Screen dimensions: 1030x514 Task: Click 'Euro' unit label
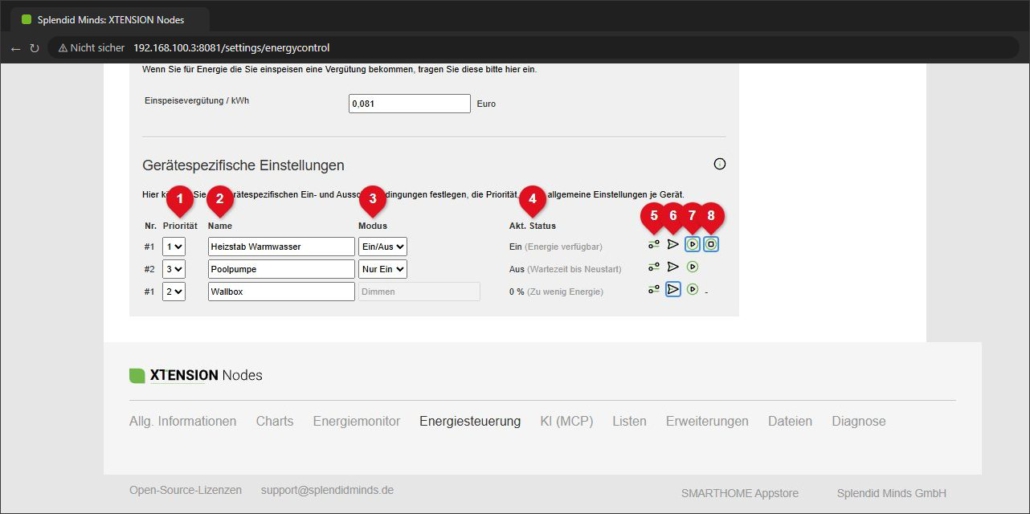pyautogui.click(x=486, y=104)
